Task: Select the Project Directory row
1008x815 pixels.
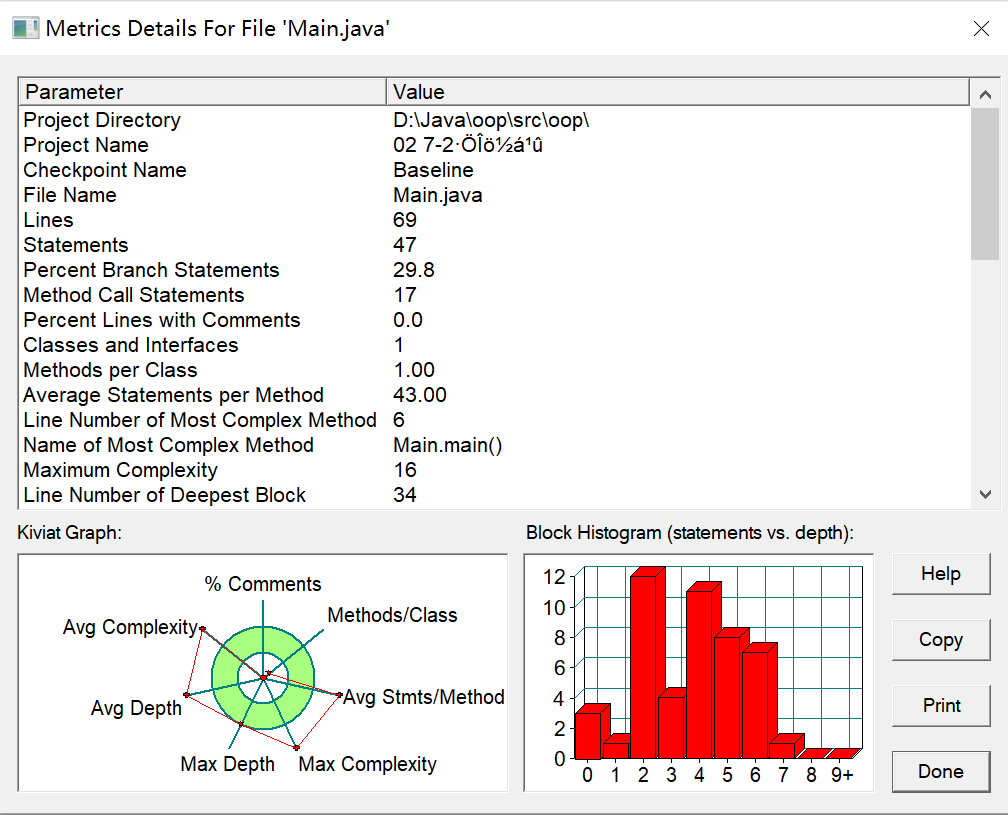Action: (x=494, y=120)
